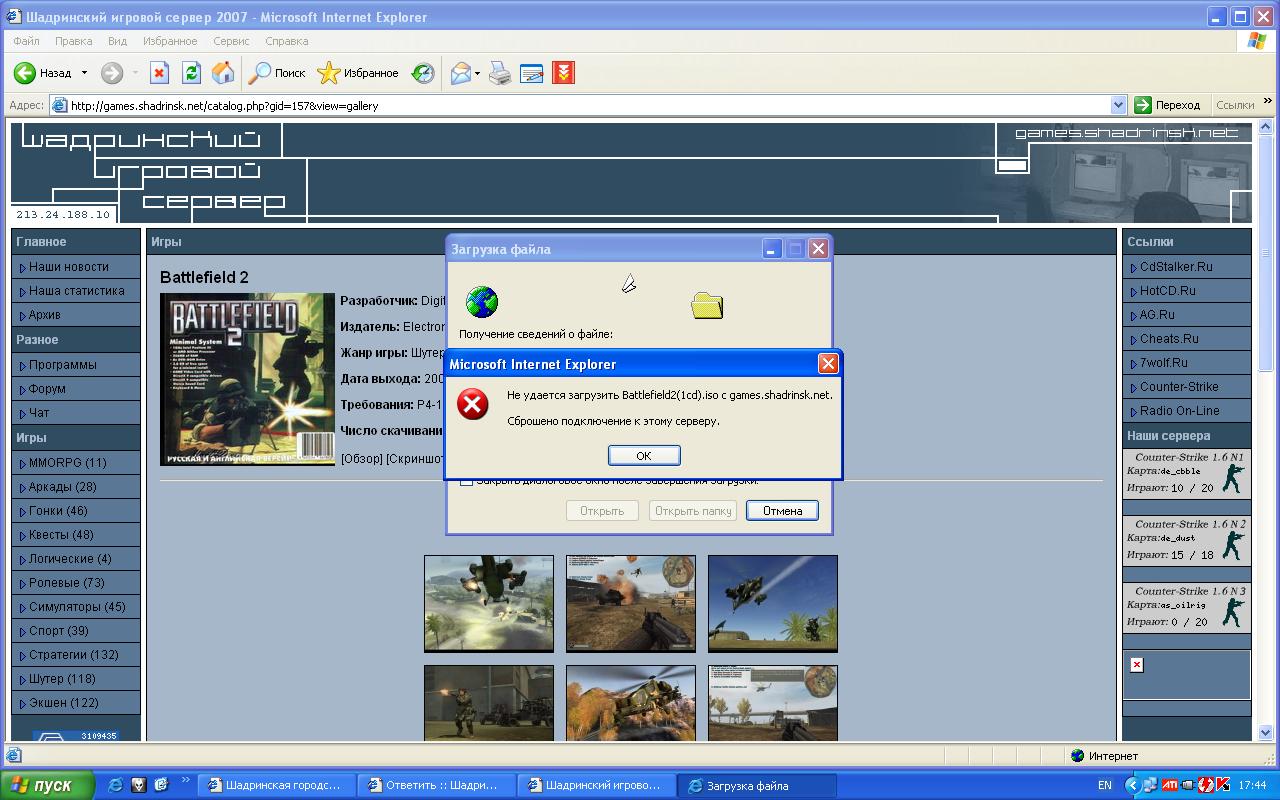Click the Интернет zone globe in status bar

click(1077, 756)
